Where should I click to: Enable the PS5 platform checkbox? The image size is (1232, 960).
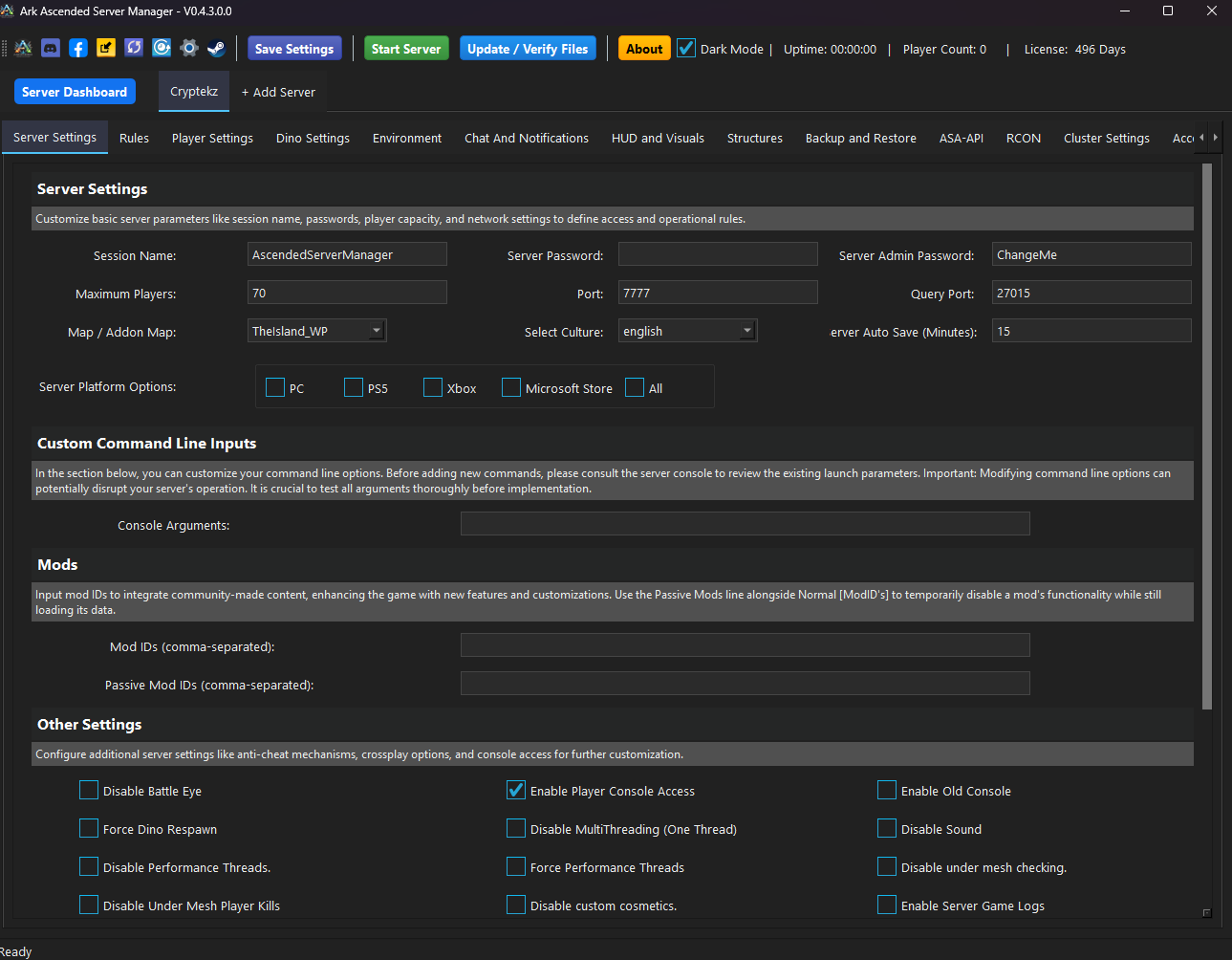coord(354,387)
